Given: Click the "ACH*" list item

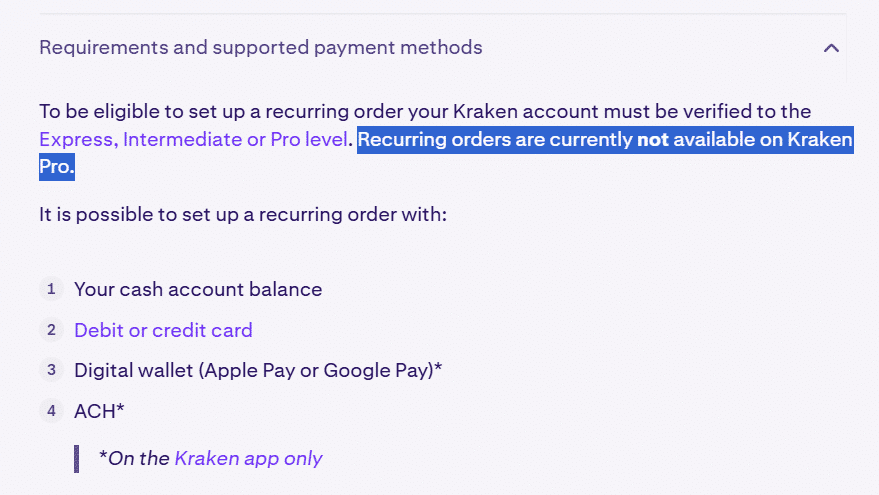Looking at the screenshot, I should pyautogui.click(x=99, y=411).
